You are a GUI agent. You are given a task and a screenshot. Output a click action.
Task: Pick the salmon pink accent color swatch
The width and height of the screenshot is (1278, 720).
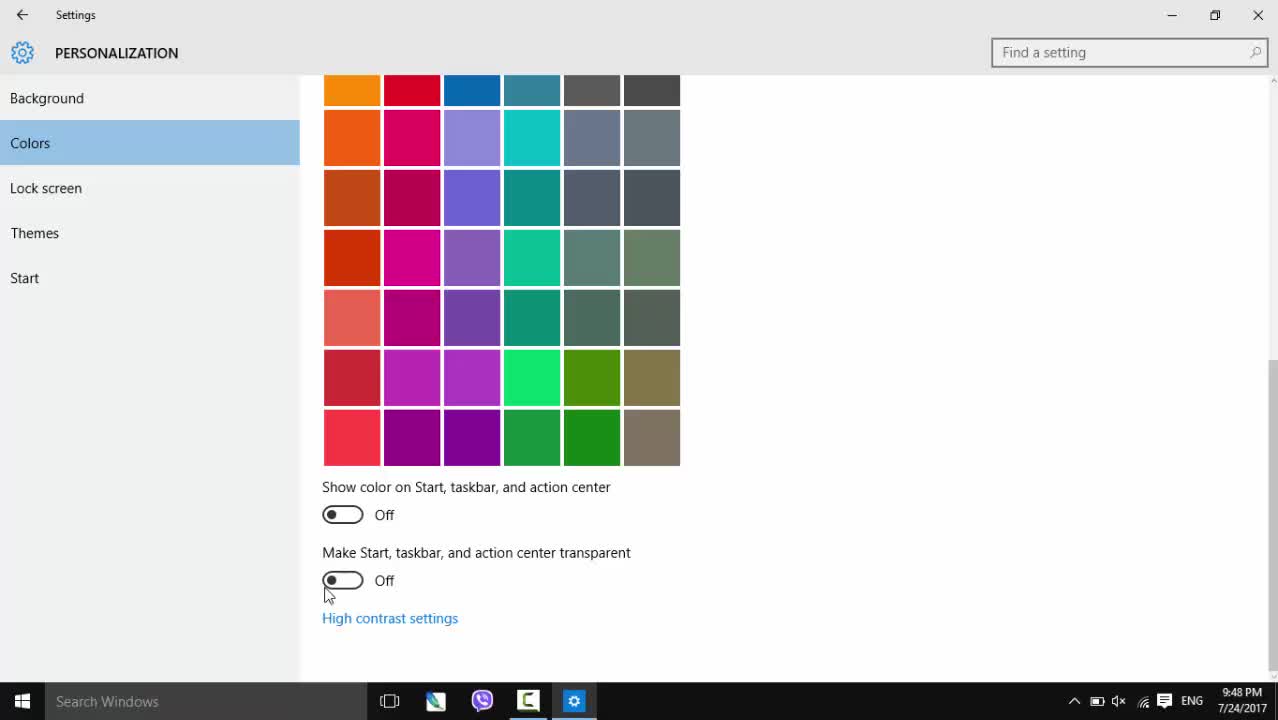[352, 318]
